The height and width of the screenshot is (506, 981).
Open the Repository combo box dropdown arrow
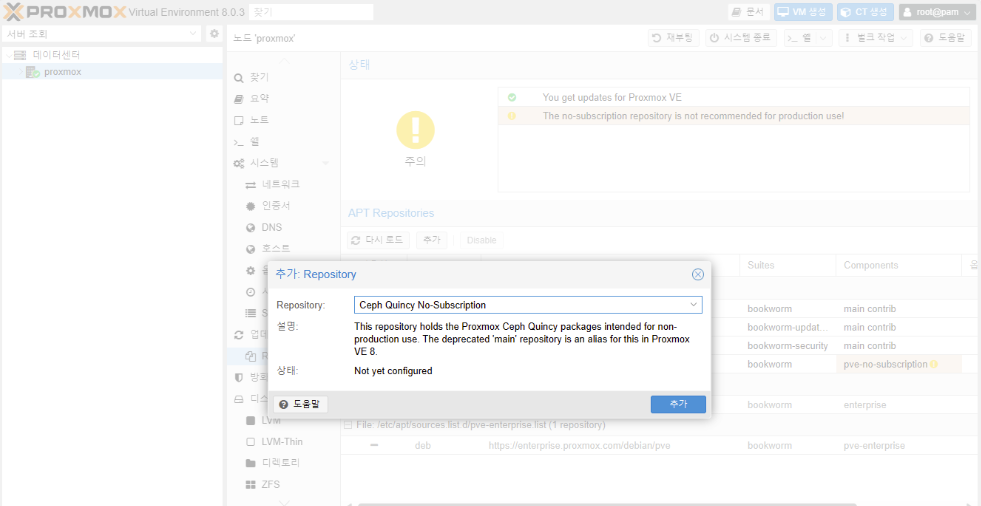tap(693, 305)
